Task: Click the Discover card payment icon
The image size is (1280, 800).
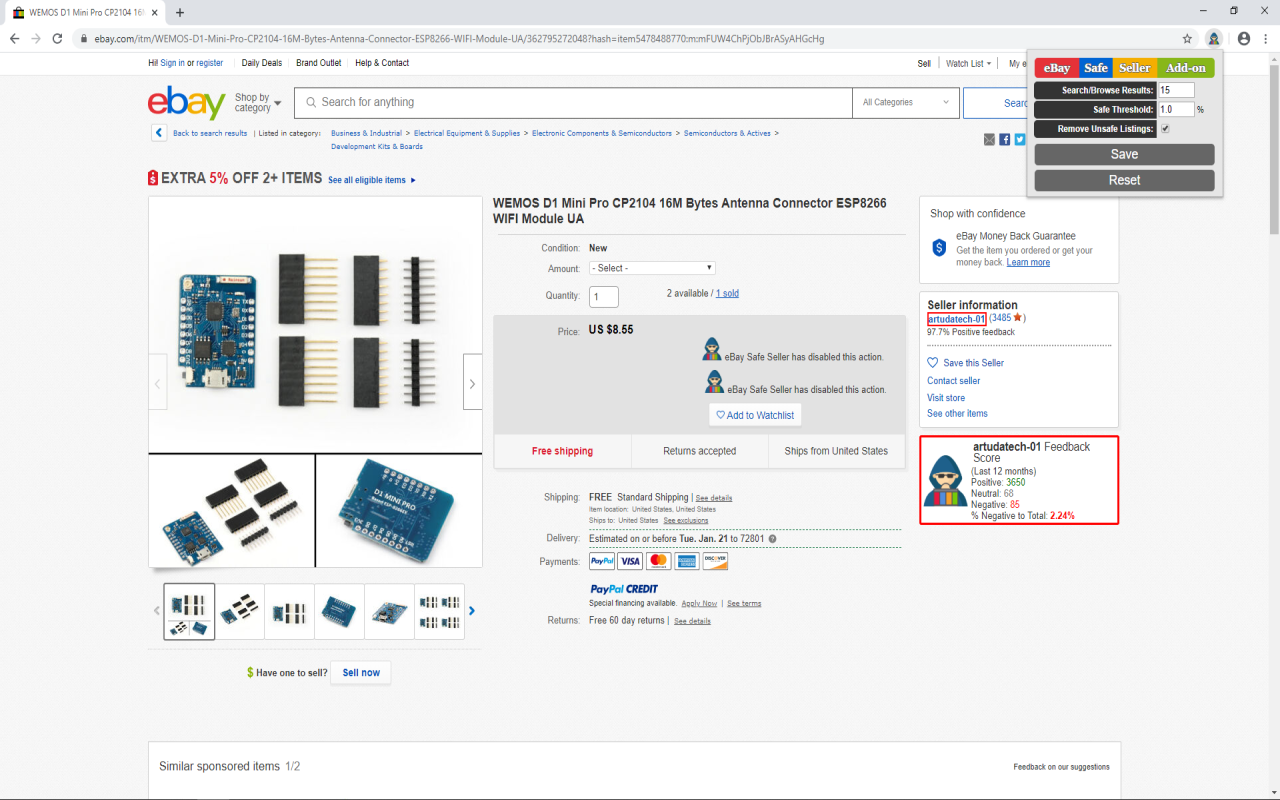Action: [x=715, y=562]
